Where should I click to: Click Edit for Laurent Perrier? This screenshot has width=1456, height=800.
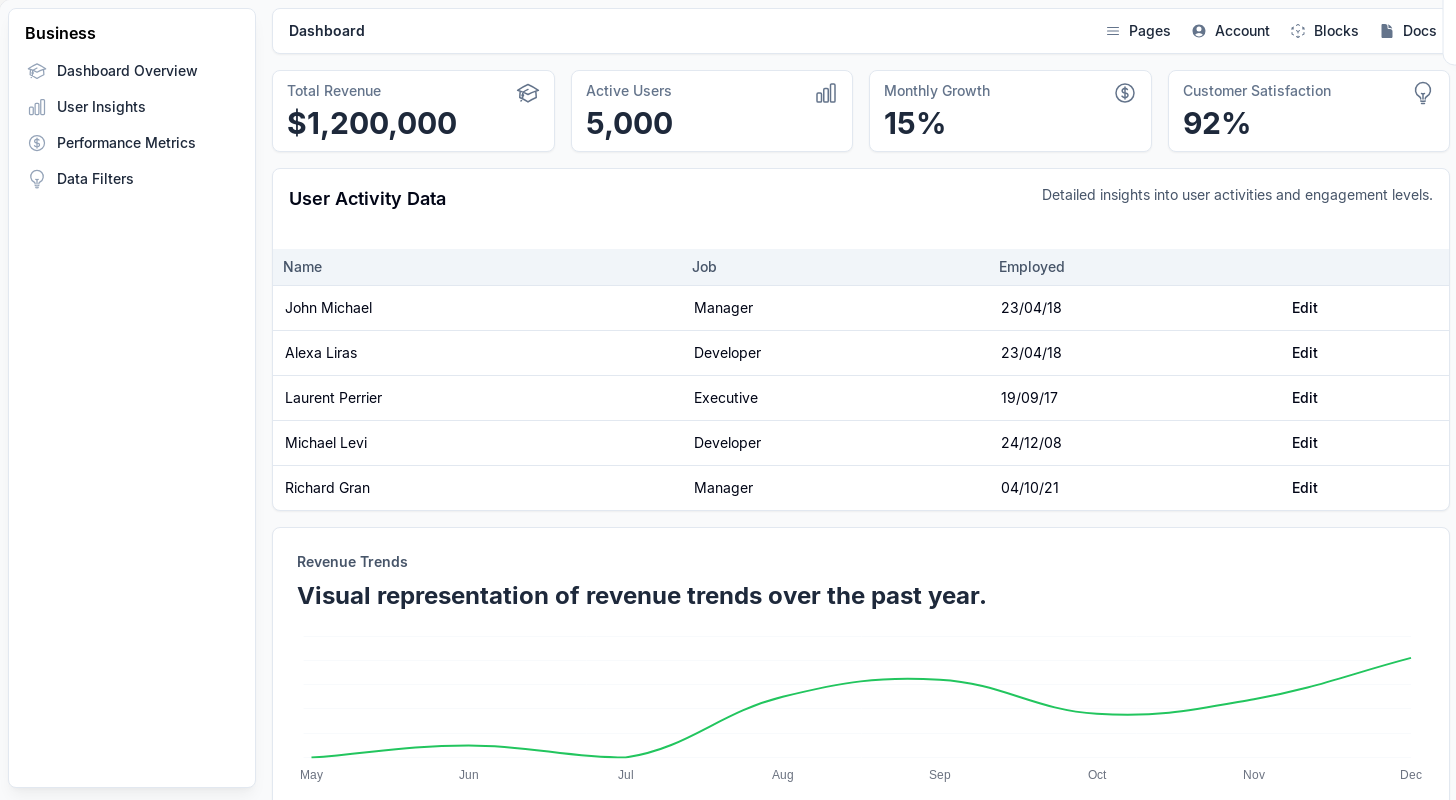1304,398
